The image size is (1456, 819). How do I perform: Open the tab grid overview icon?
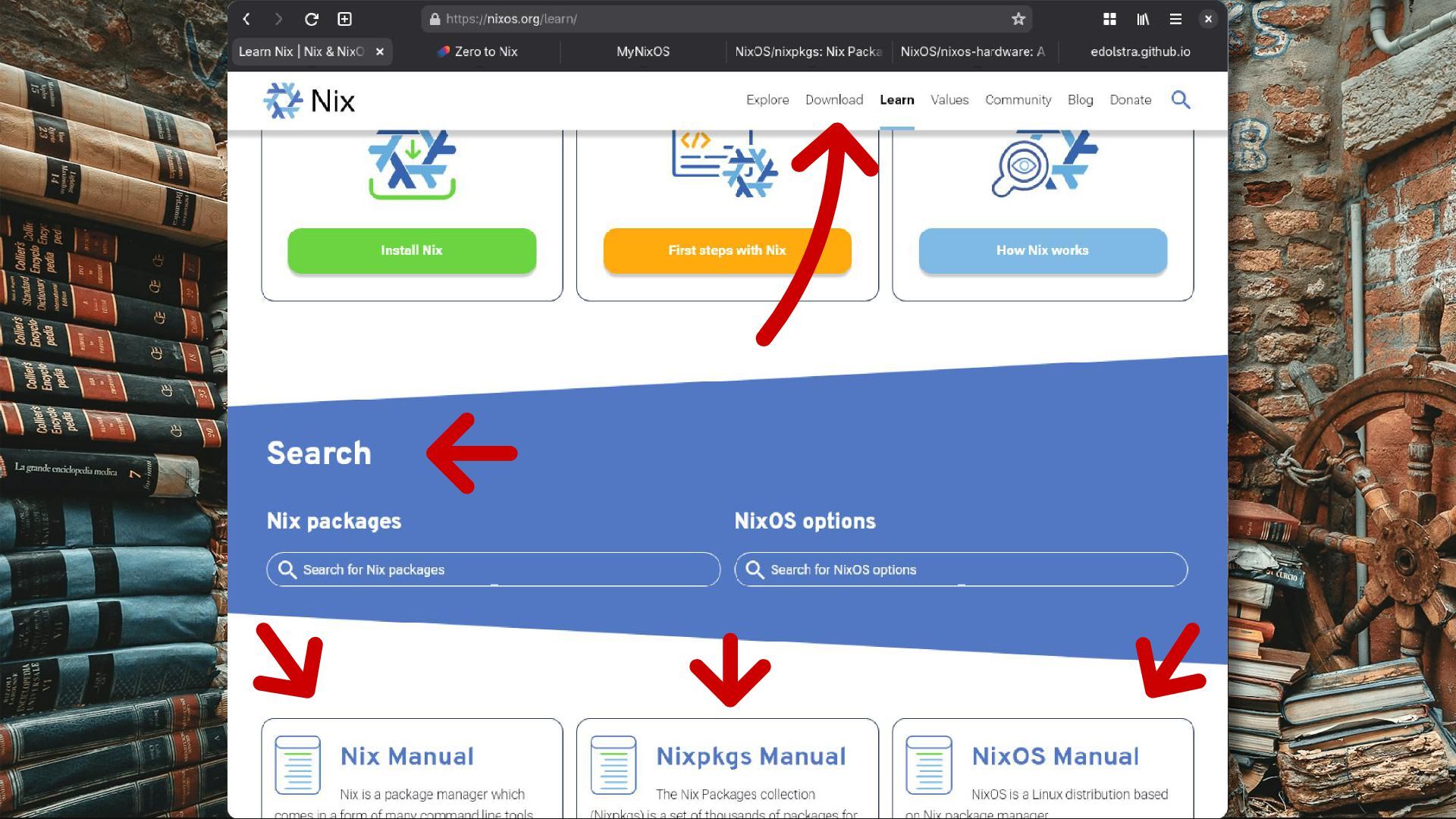[1109, 19]
